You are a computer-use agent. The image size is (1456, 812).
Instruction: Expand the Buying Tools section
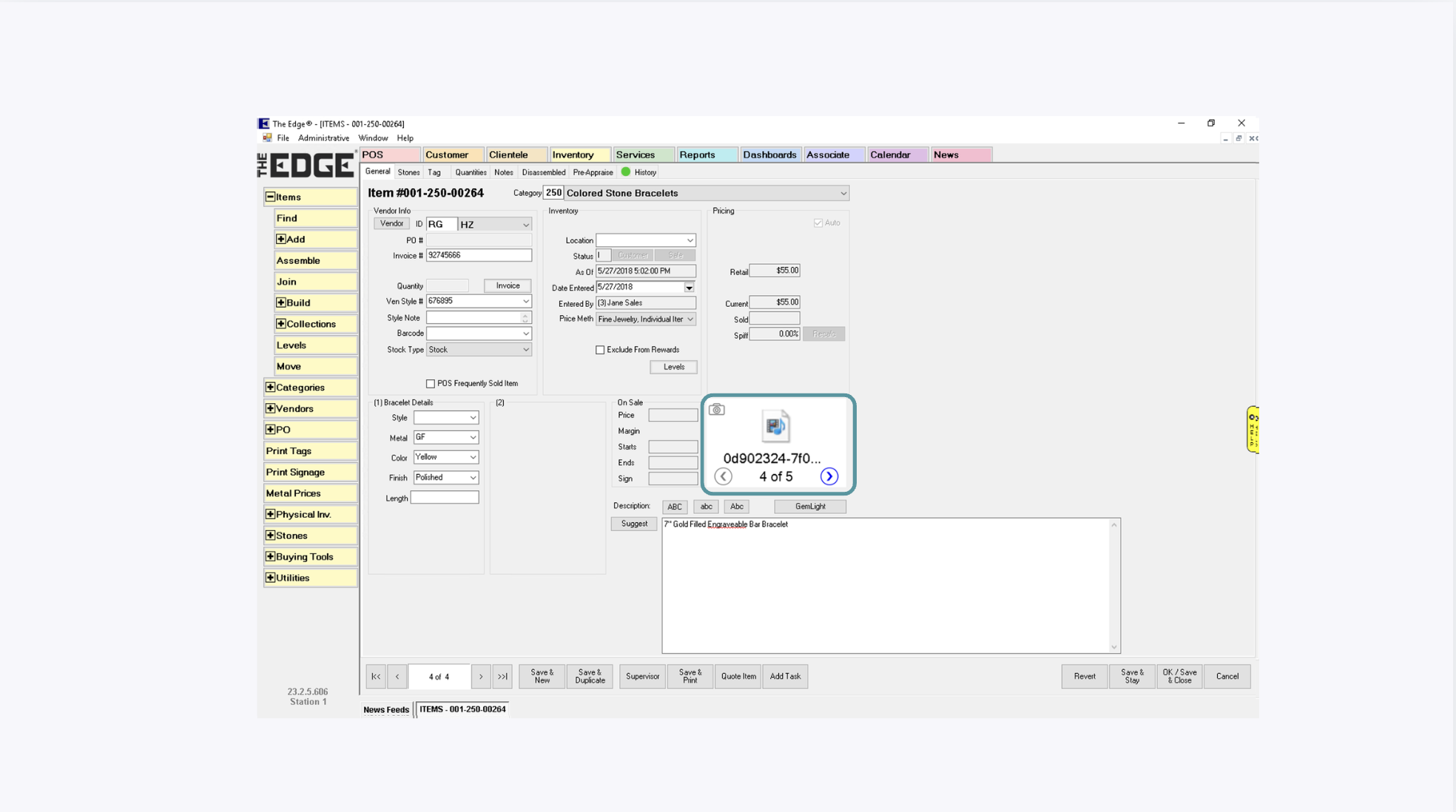270,556
